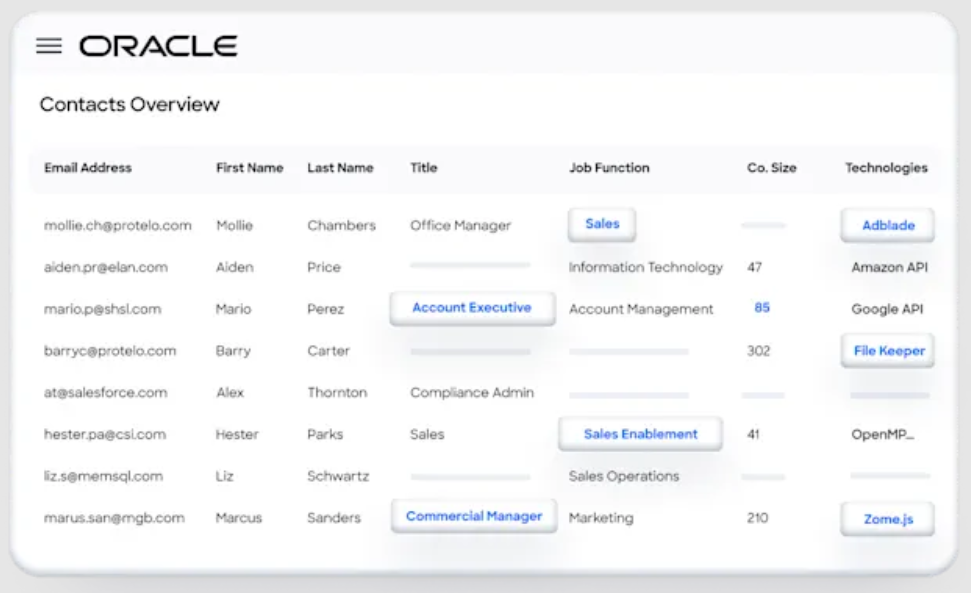The image size is (971, 593).
Task: Click company size 41
Action: pos(753,435)
